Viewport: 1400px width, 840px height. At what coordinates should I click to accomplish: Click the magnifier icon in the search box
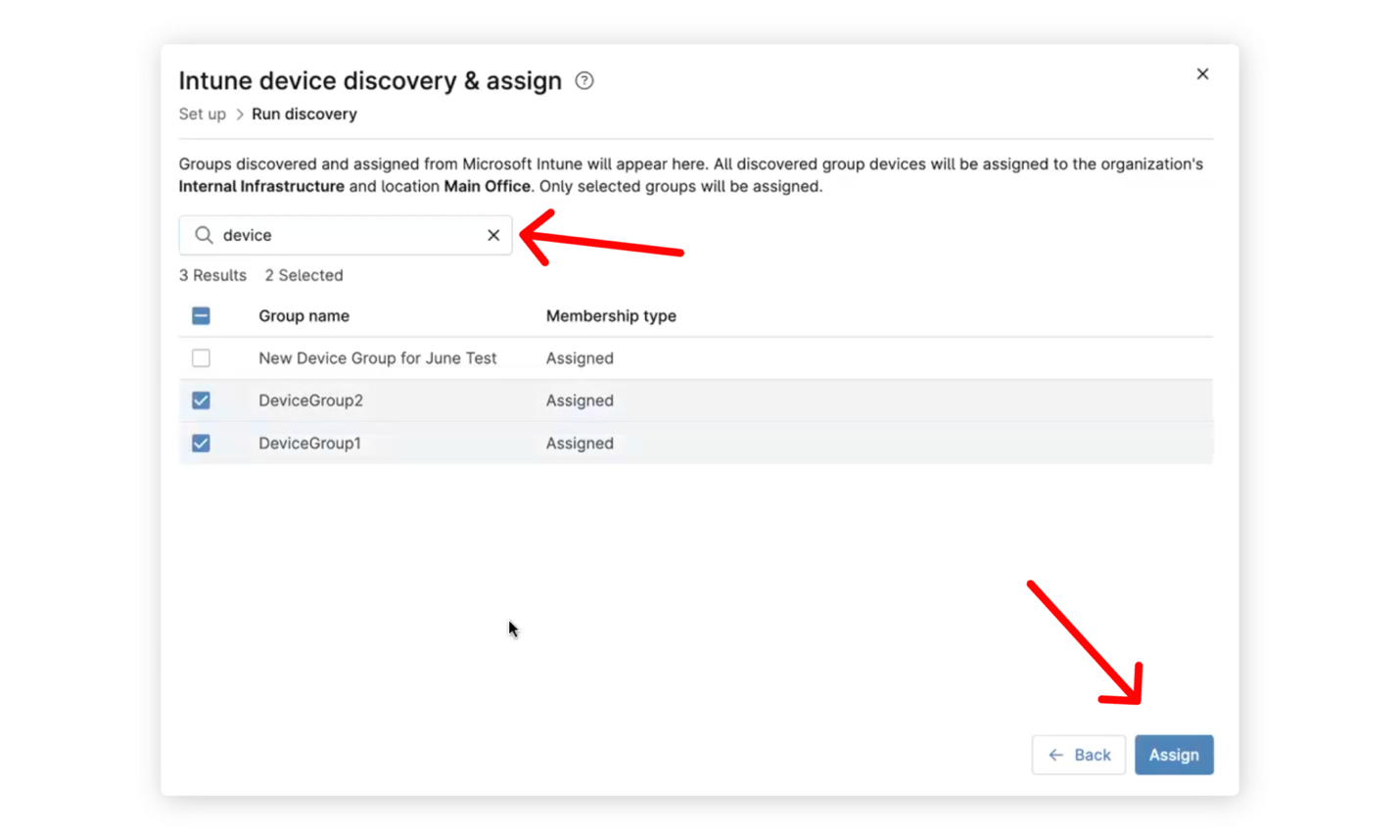(x=203, y=235)
